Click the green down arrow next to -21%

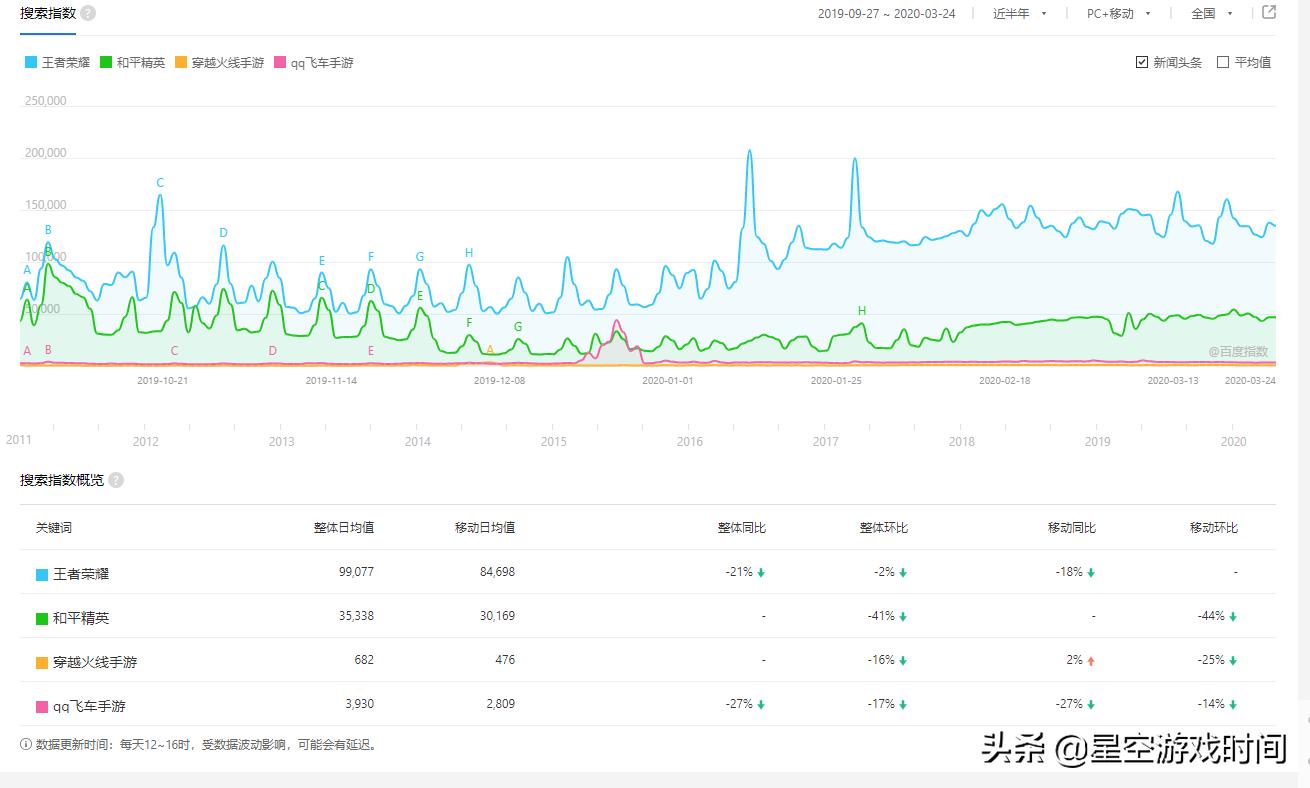pos(761,573)
